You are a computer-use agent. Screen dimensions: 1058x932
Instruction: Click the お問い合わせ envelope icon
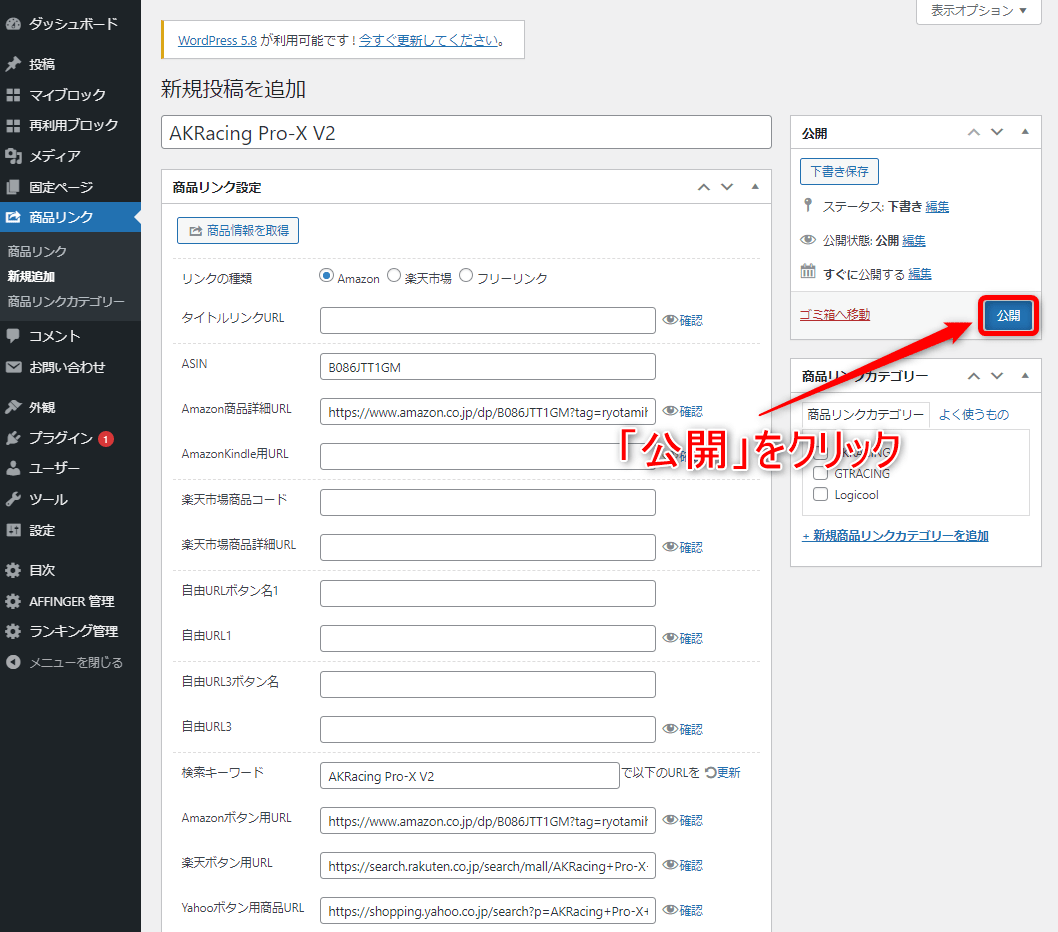tap(13, 367)
